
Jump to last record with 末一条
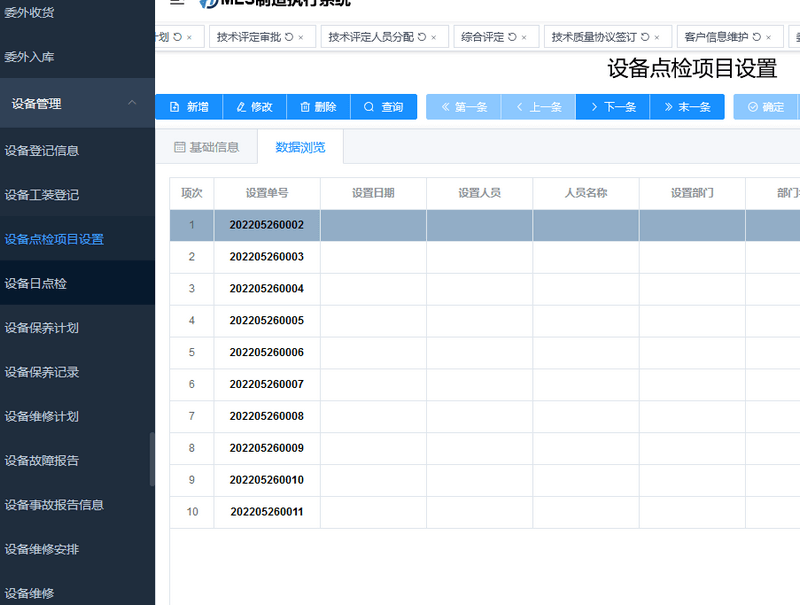[687, 107]
